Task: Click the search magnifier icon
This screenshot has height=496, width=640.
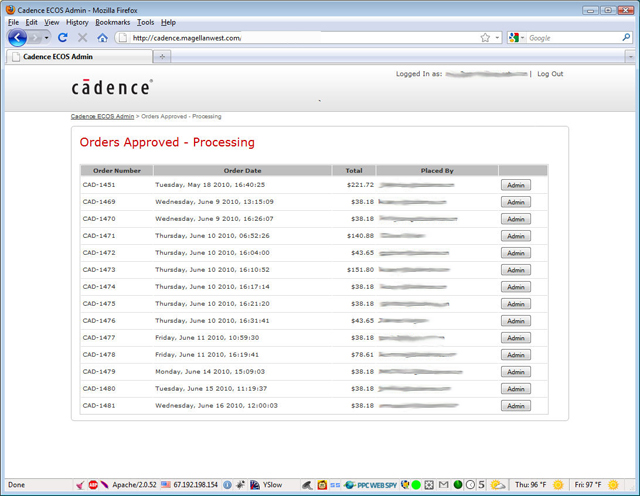Action: tap(626, 38)
